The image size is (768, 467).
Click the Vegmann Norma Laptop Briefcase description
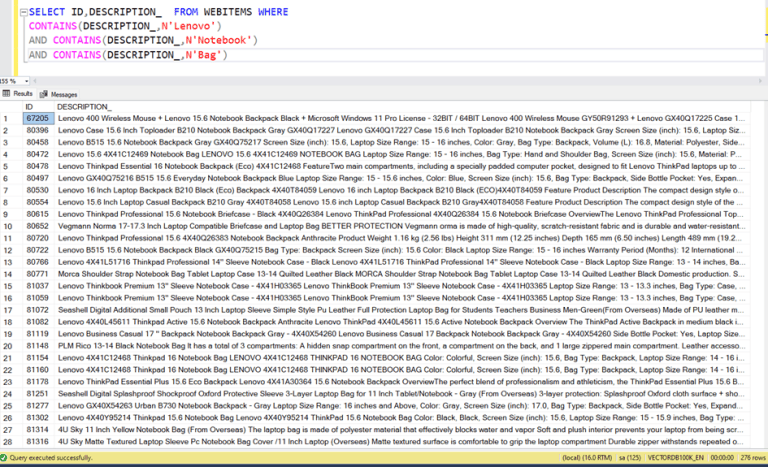click(402, 226)
